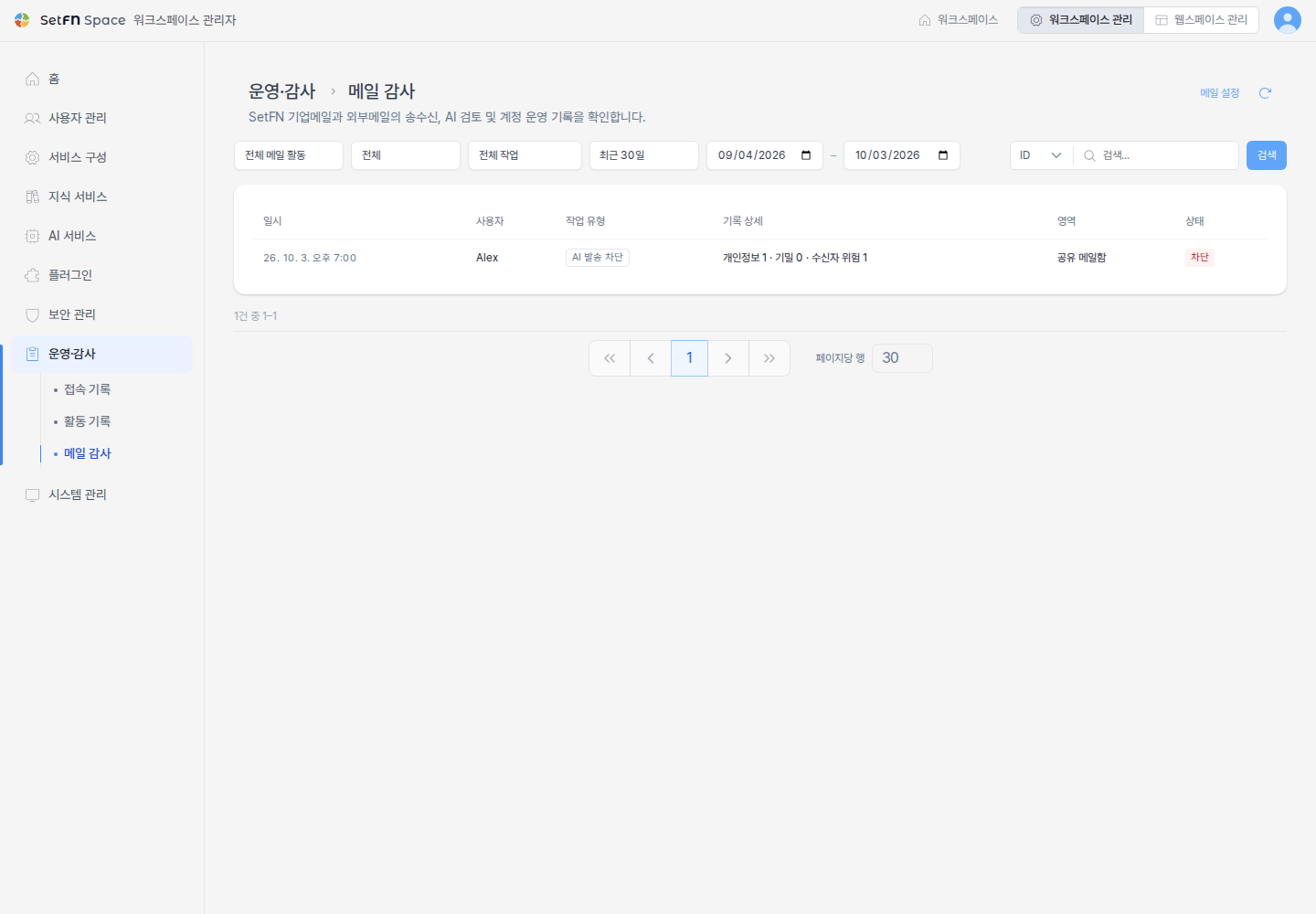Switch to 웹스페이스 관리 tab

pos(1201,20)
